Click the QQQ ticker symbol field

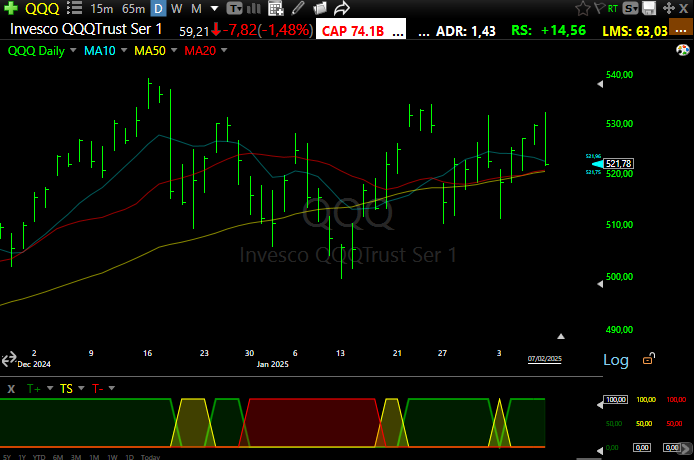point(42,8)
